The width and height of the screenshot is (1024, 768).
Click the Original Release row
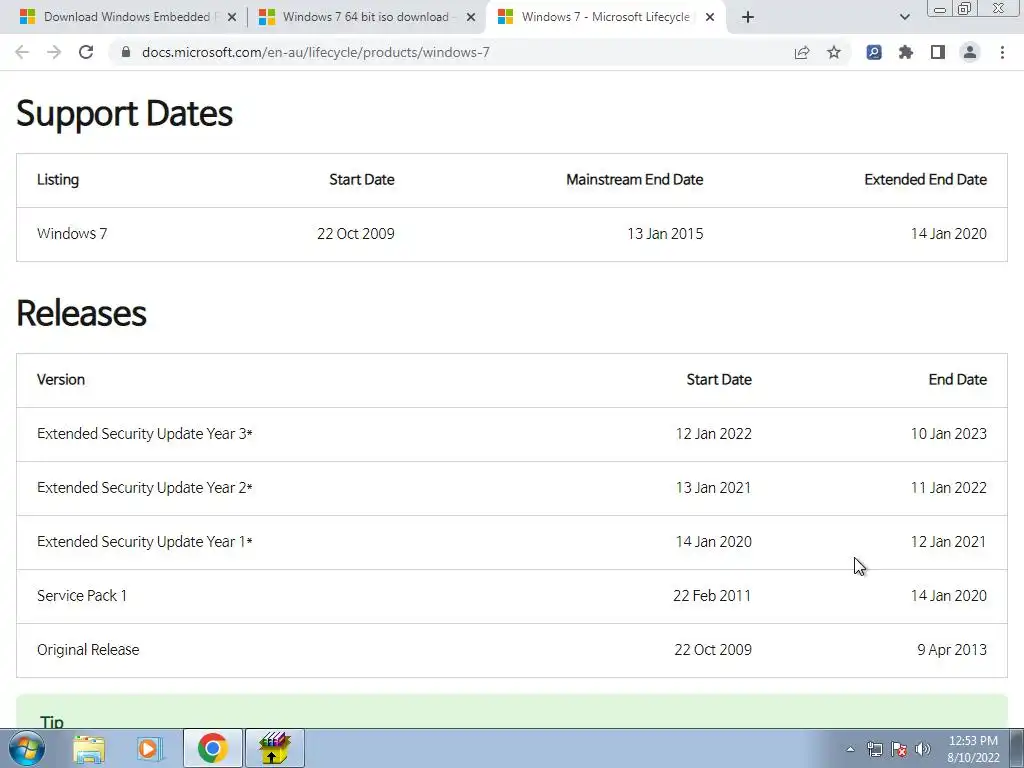512,650
